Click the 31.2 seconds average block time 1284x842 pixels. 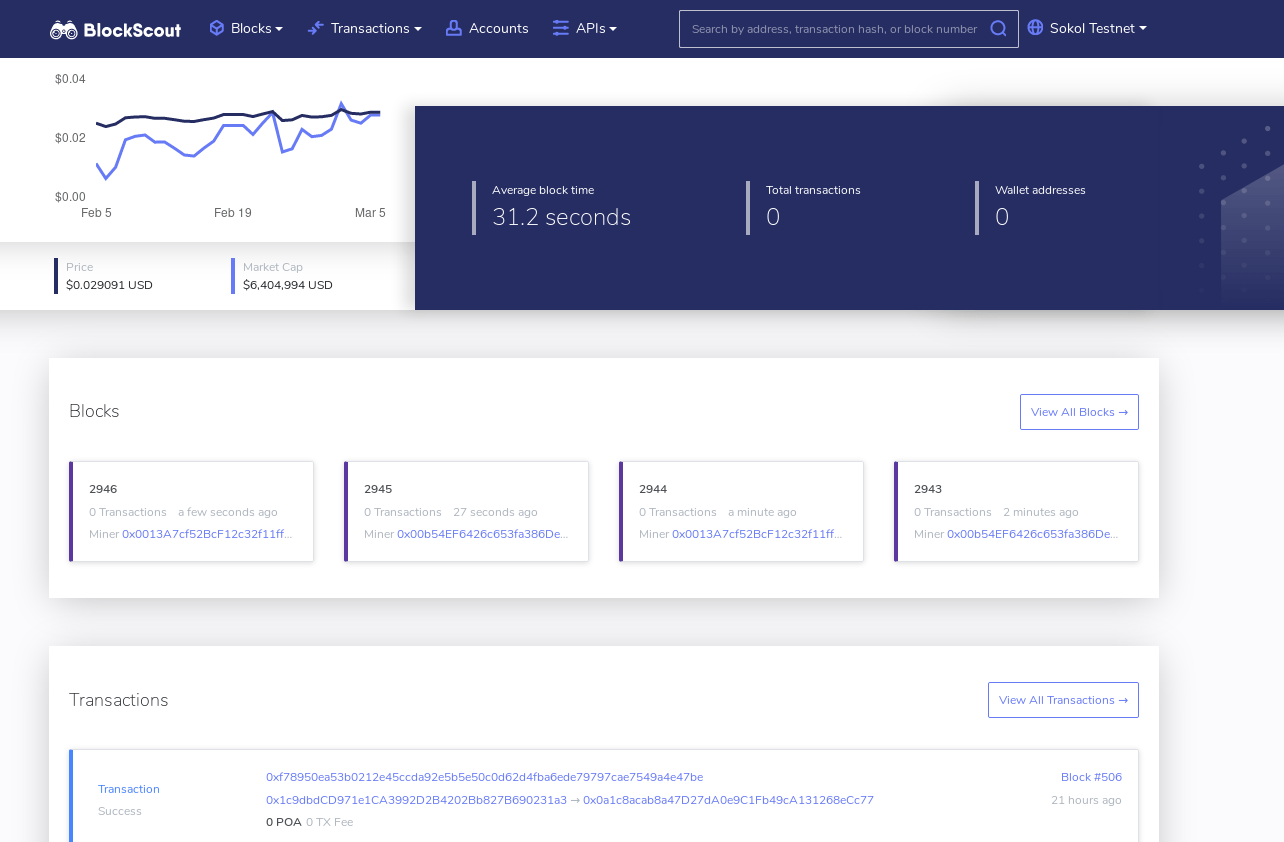coord(561,217)
